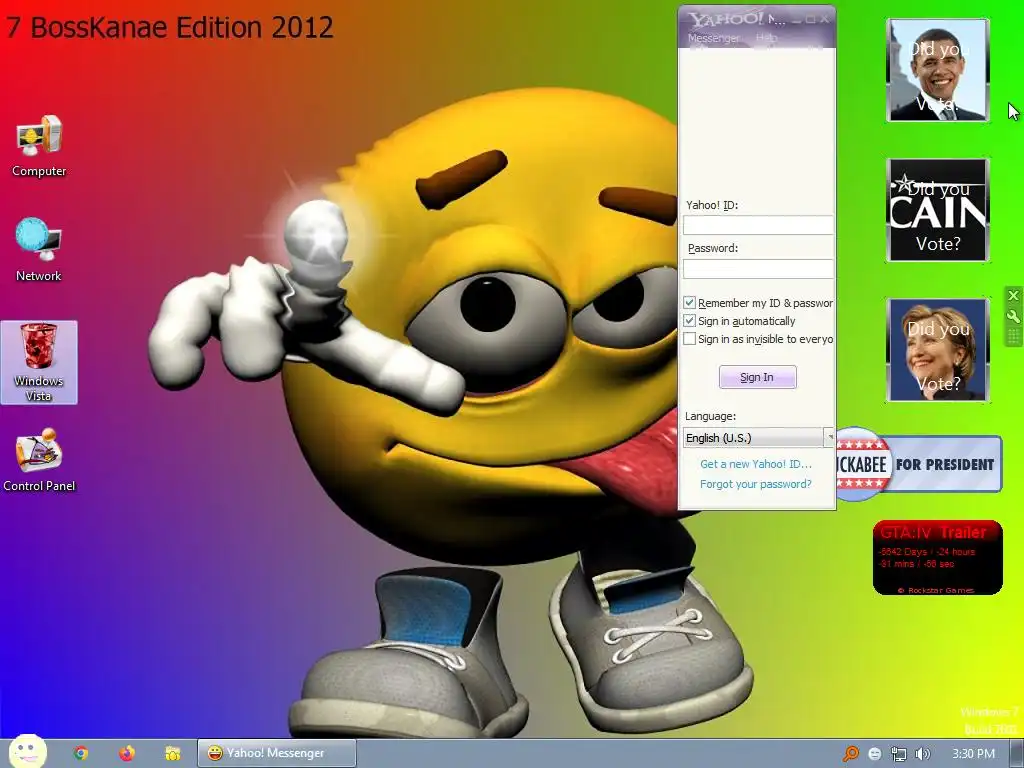Image resolution: width=1024 pixels, height=768 pixels.
Task: Click Get a new Yahoo! ID link
Action: [756, 464]
